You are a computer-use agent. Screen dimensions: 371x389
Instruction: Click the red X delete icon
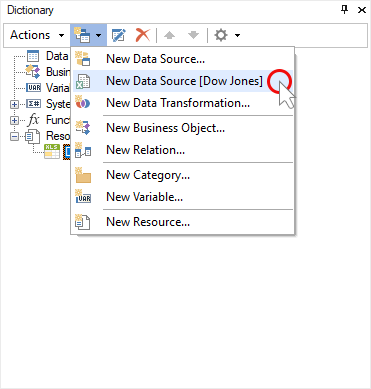[x=143, y=35]
